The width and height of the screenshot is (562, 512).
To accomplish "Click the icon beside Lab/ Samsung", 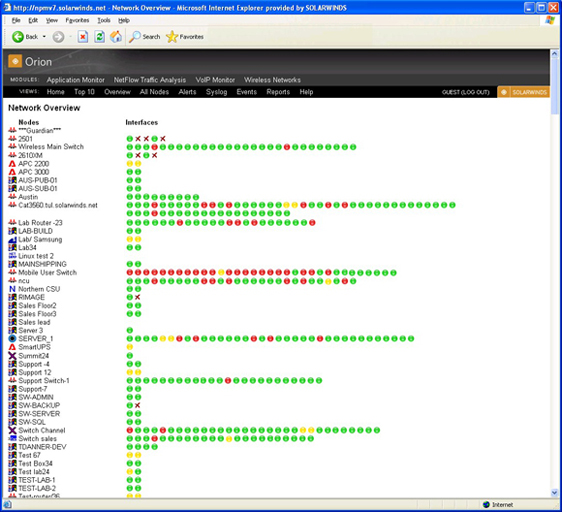I will point(12,239).
